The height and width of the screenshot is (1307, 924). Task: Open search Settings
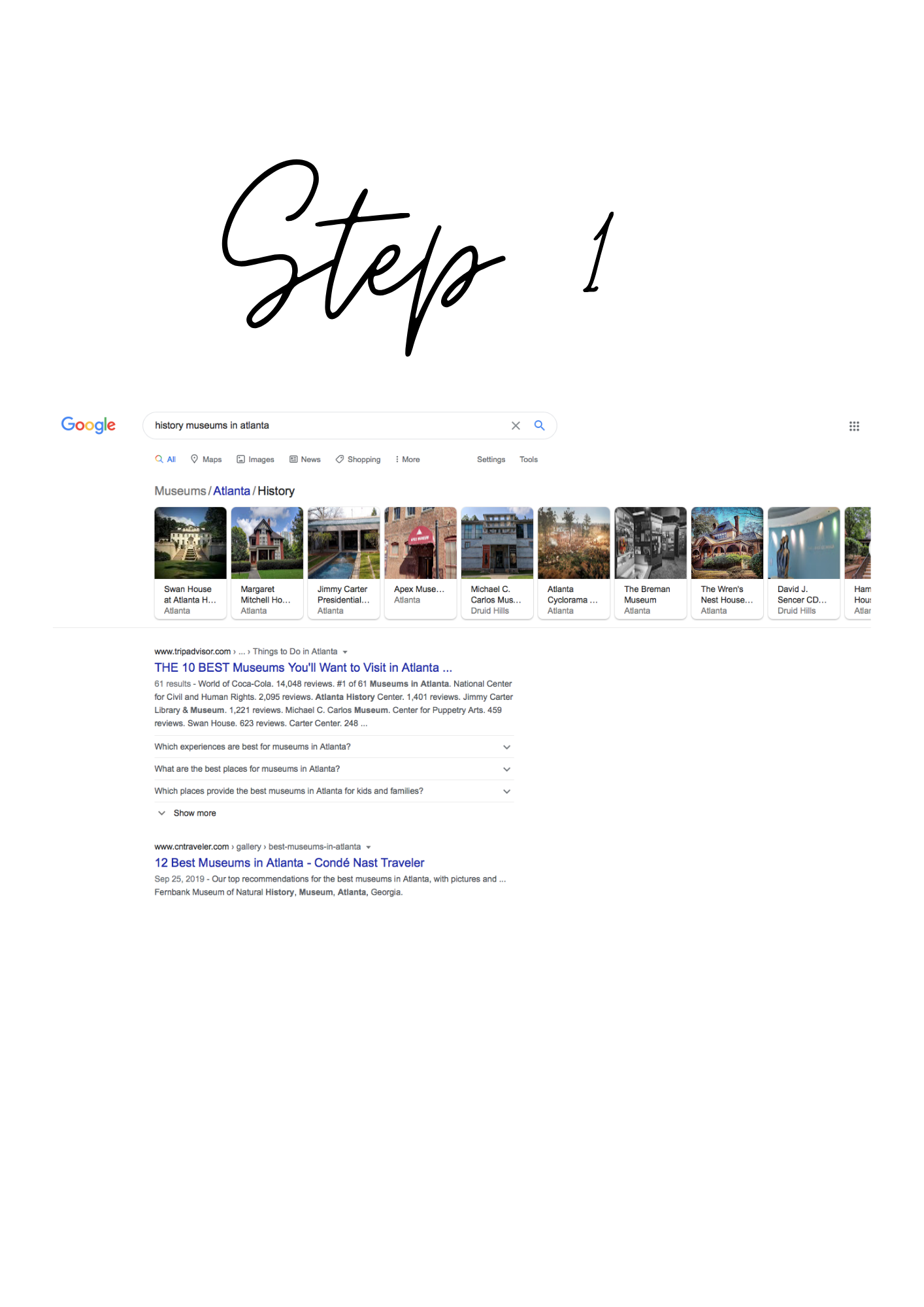(x=491, y=459)
